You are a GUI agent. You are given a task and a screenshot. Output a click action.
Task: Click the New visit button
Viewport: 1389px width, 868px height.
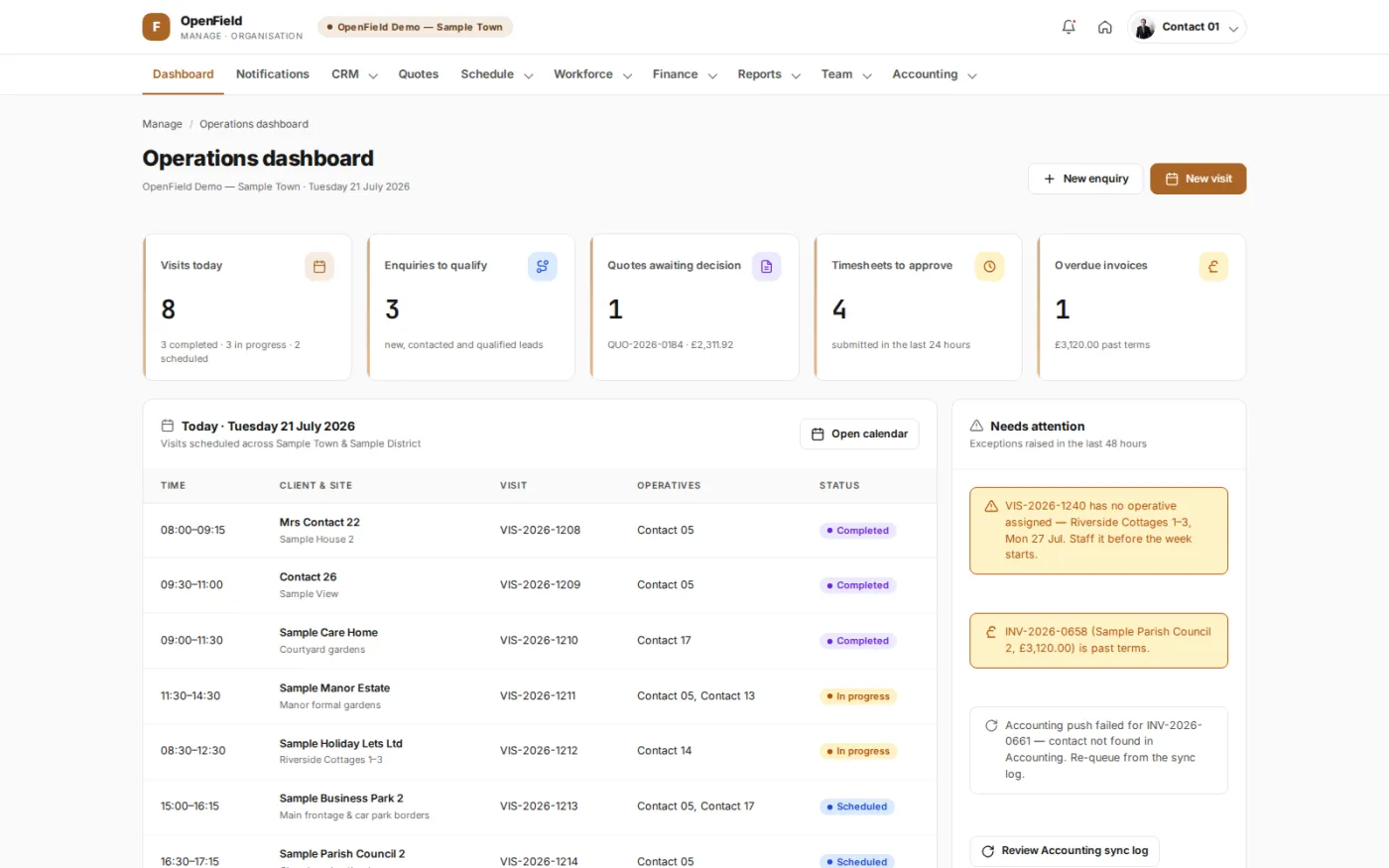(1198, 179)
